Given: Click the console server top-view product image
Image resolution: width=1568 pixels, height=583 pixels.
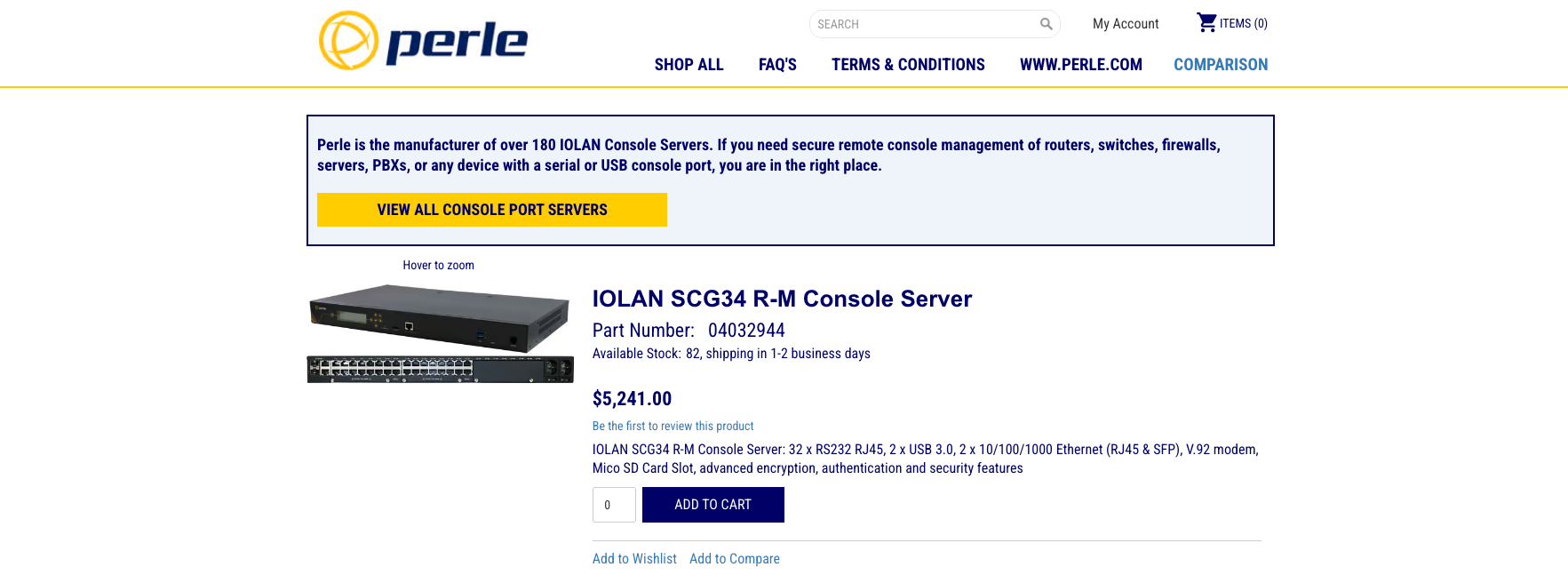Looking at the screenshot, I should [x=439, y=316].
